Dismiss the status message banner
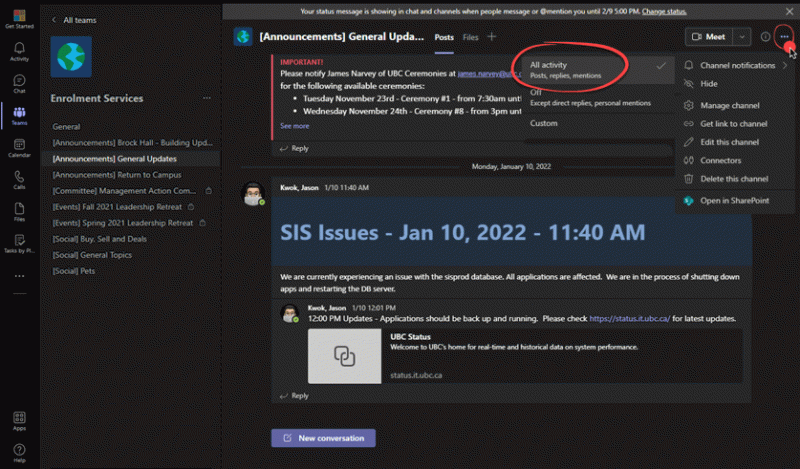Screen dimensions: 800x469 click(789, 11)
